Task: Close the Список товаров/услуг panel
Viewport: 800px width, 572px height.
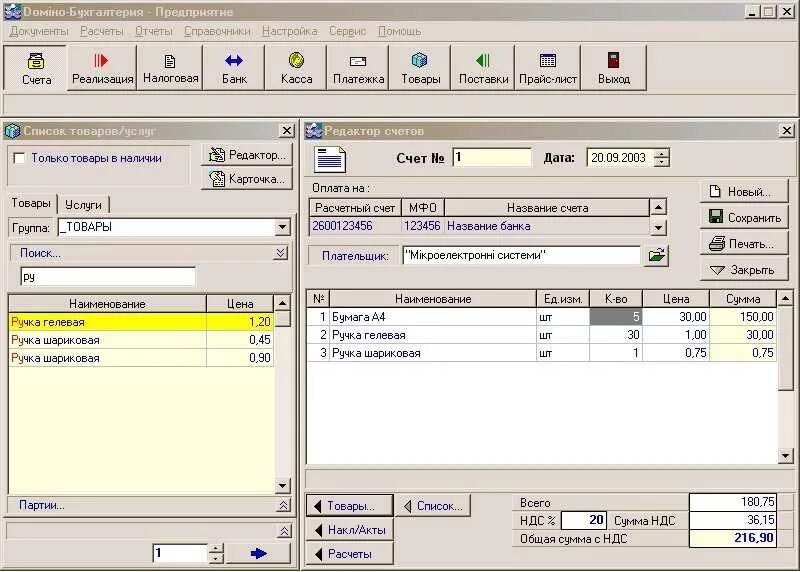Action: pos(287,131)
